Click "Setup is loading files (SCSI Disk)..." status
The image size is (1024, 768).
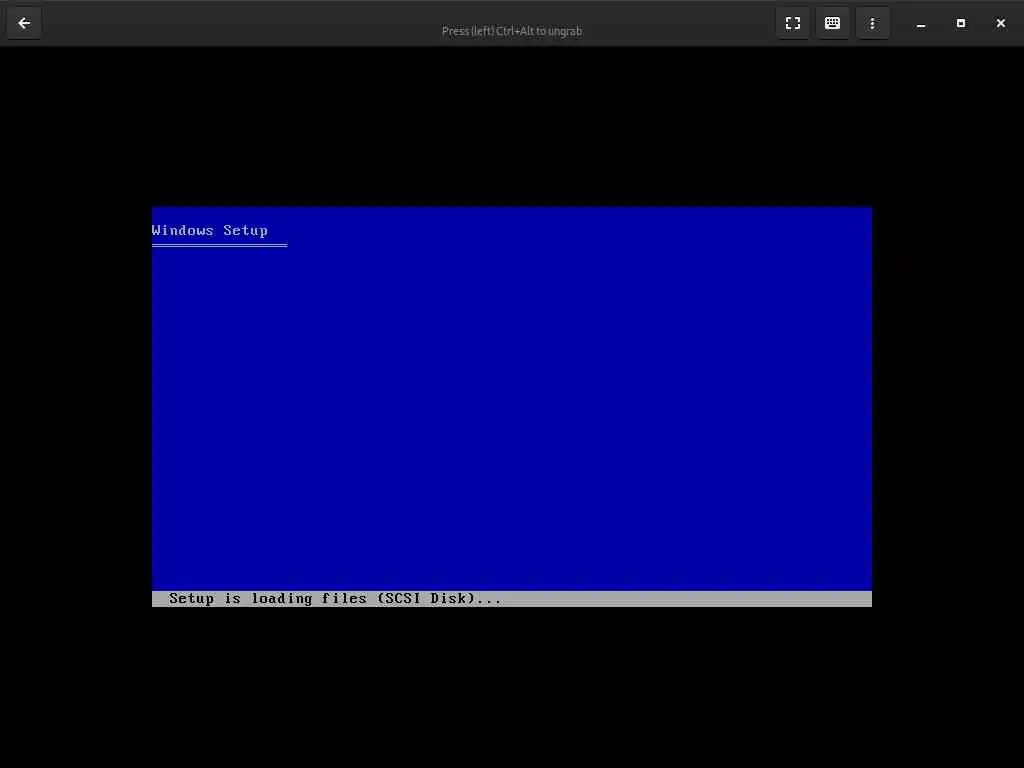335,598
